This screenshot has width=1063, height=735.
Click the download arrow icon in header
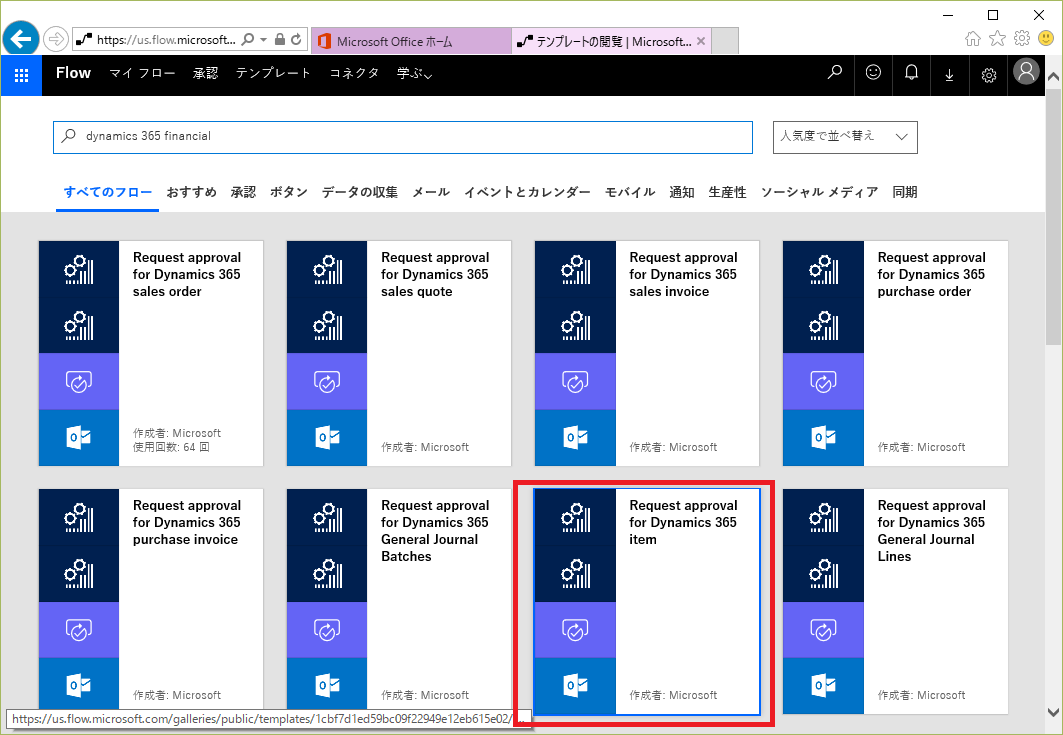949,75
